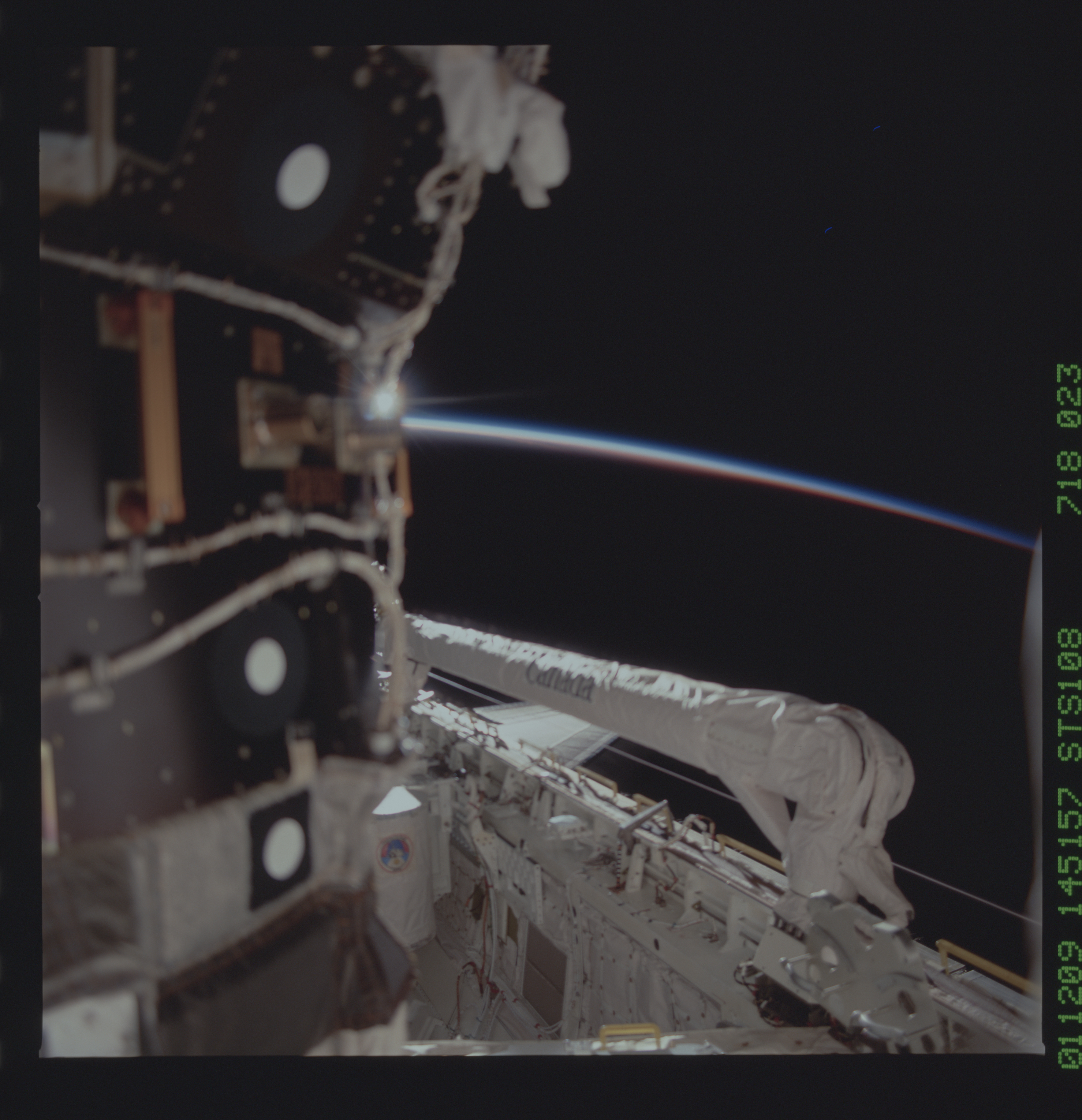The image size is (1082, 1120).
Task: Click the green 145157 time stamp
Action: click(1069, 851)
